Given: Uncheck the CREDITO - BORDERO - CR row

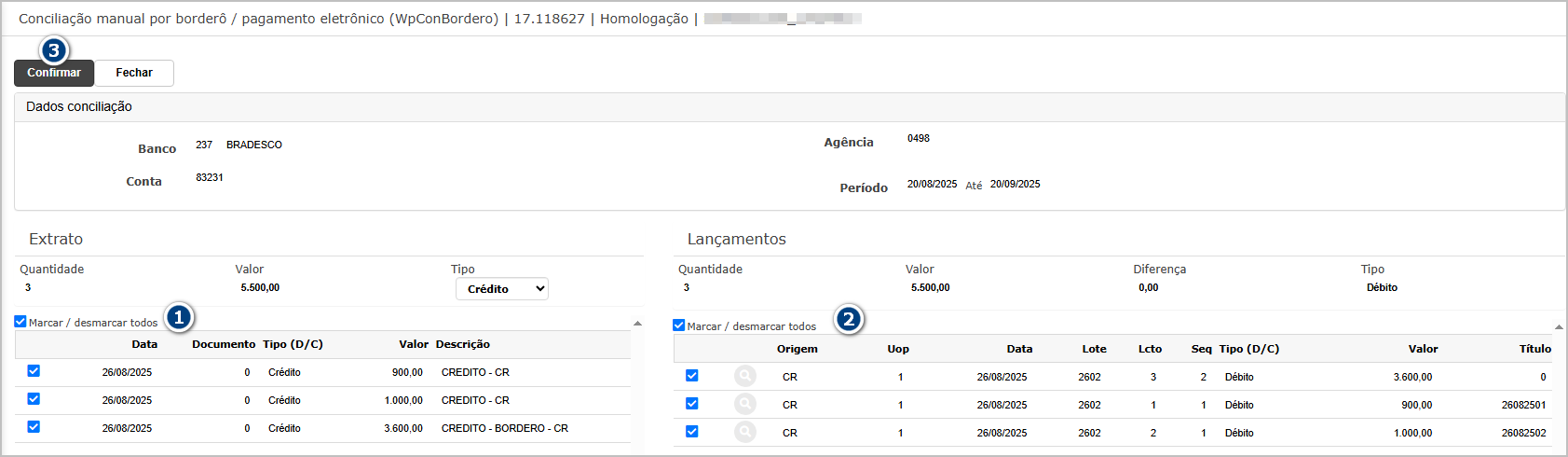Looking at the screenshot, I should (34, 427).
